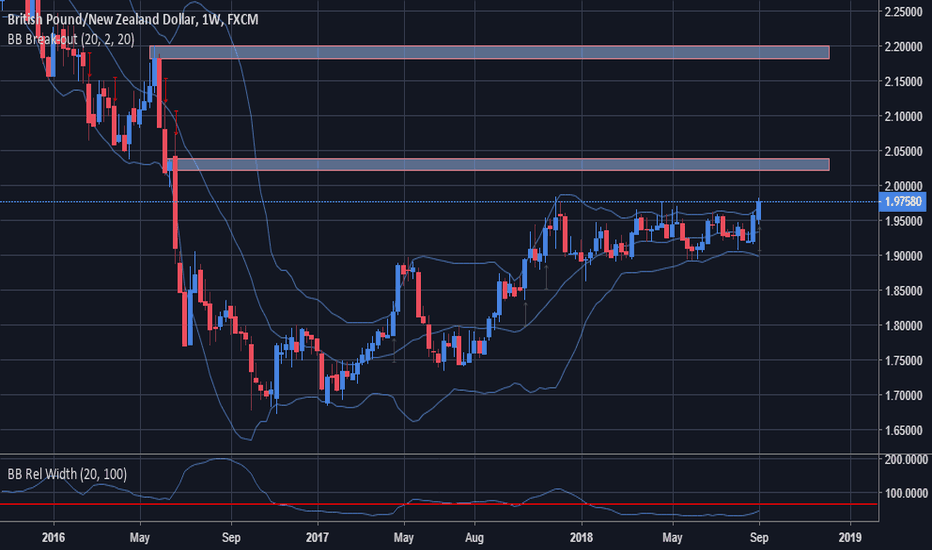Click the current price label 1.97580

click(903, 202)
